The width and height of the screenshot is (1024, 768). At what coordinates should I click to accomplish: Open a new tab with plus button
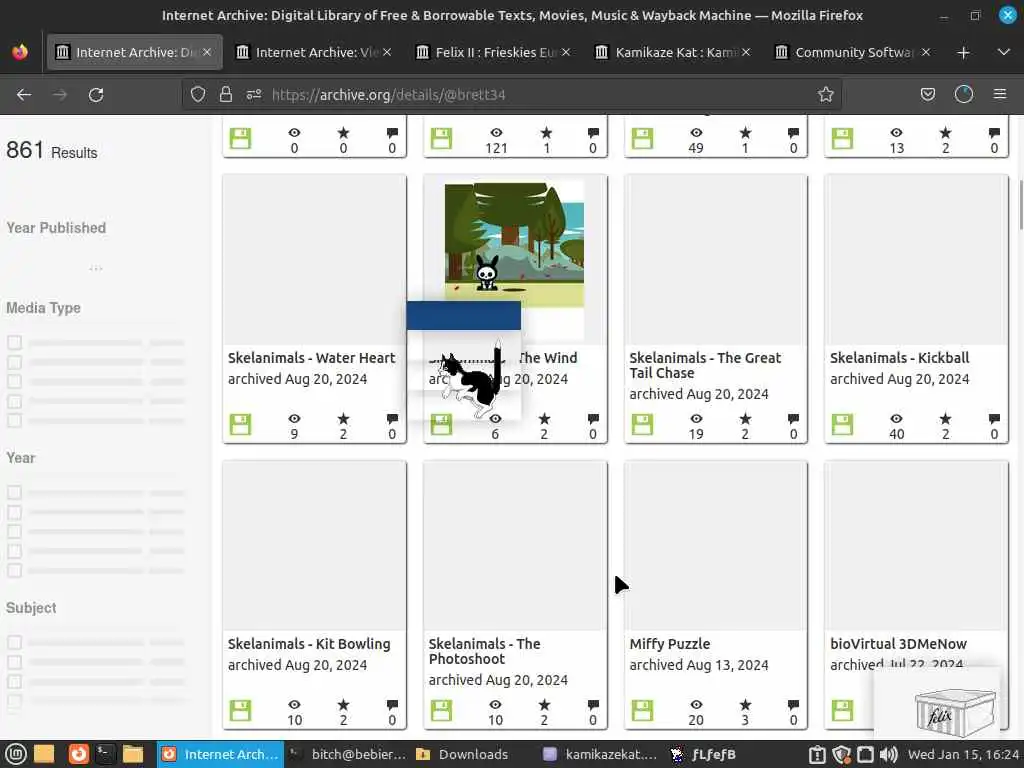coord(963,52)
